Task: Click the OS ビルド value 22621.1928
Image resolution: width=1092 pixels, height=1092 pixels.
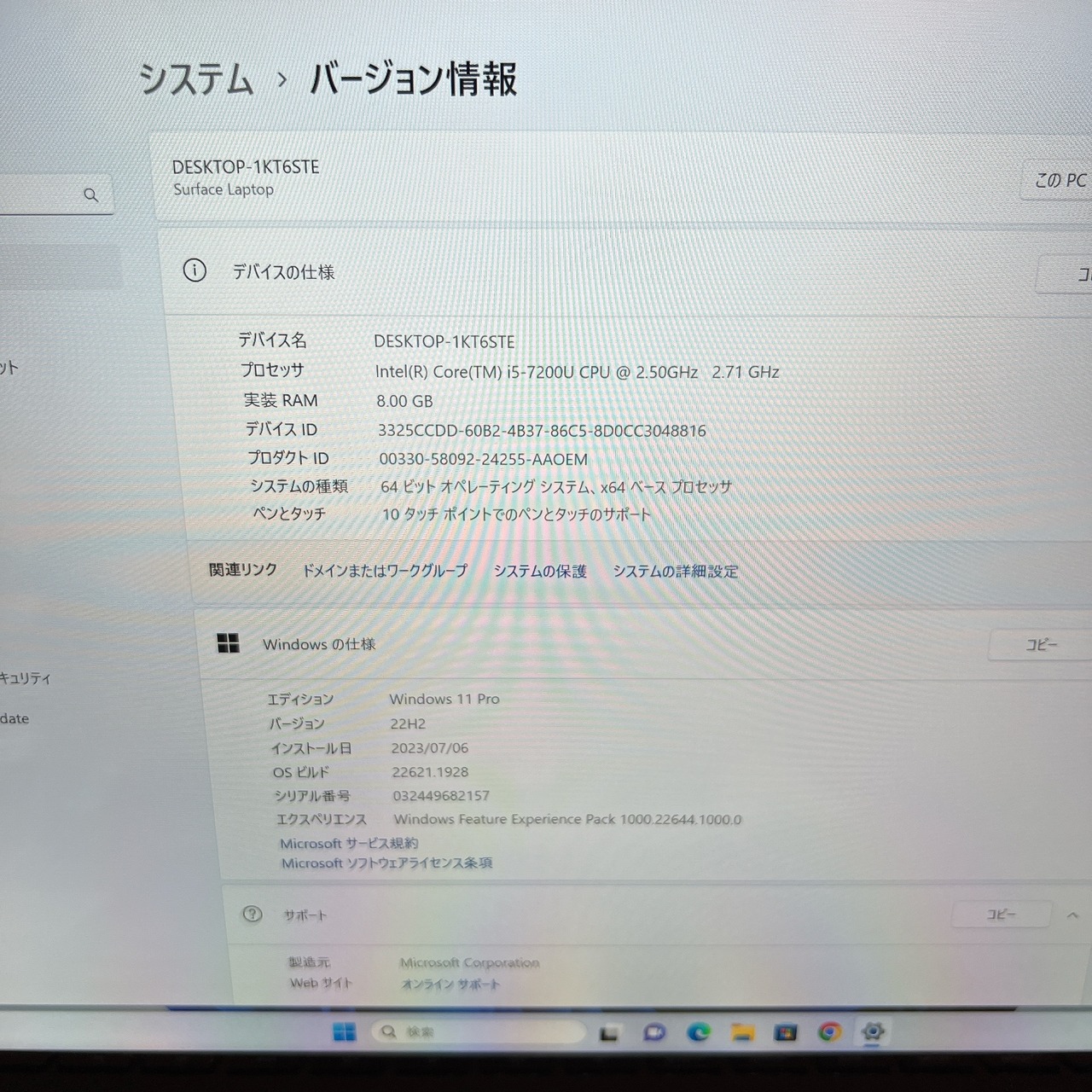Action: pyautogui.click(x=430, y=772)
